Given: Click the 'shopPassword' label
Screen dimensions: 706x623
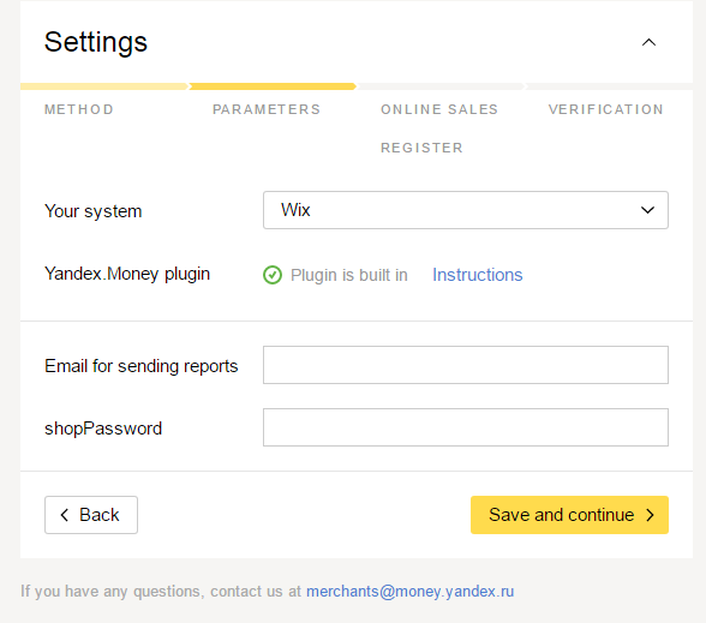Looking at the screenshot, I should [x=103, y=428].
